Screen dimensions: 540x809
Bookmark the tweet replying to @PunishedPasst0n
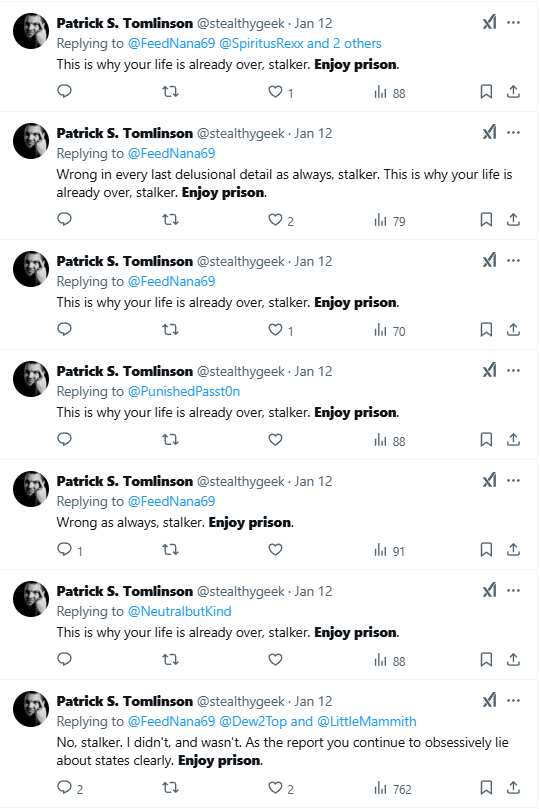point(486,440)
